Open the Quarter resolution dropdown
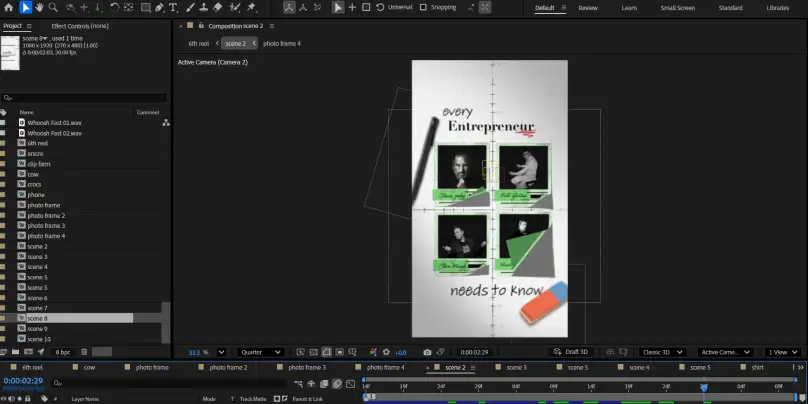This screenshot has height=404, width=808. click(x=260, y=352)
